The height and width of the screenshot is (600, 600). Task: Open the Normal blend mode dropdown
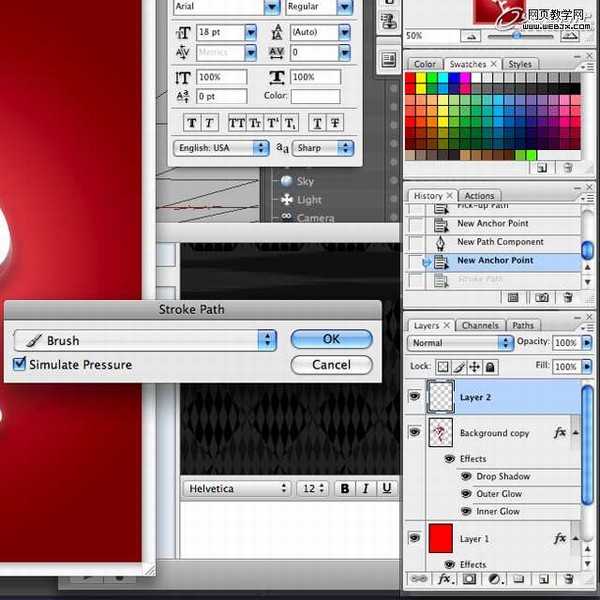(x=505, y=343)
